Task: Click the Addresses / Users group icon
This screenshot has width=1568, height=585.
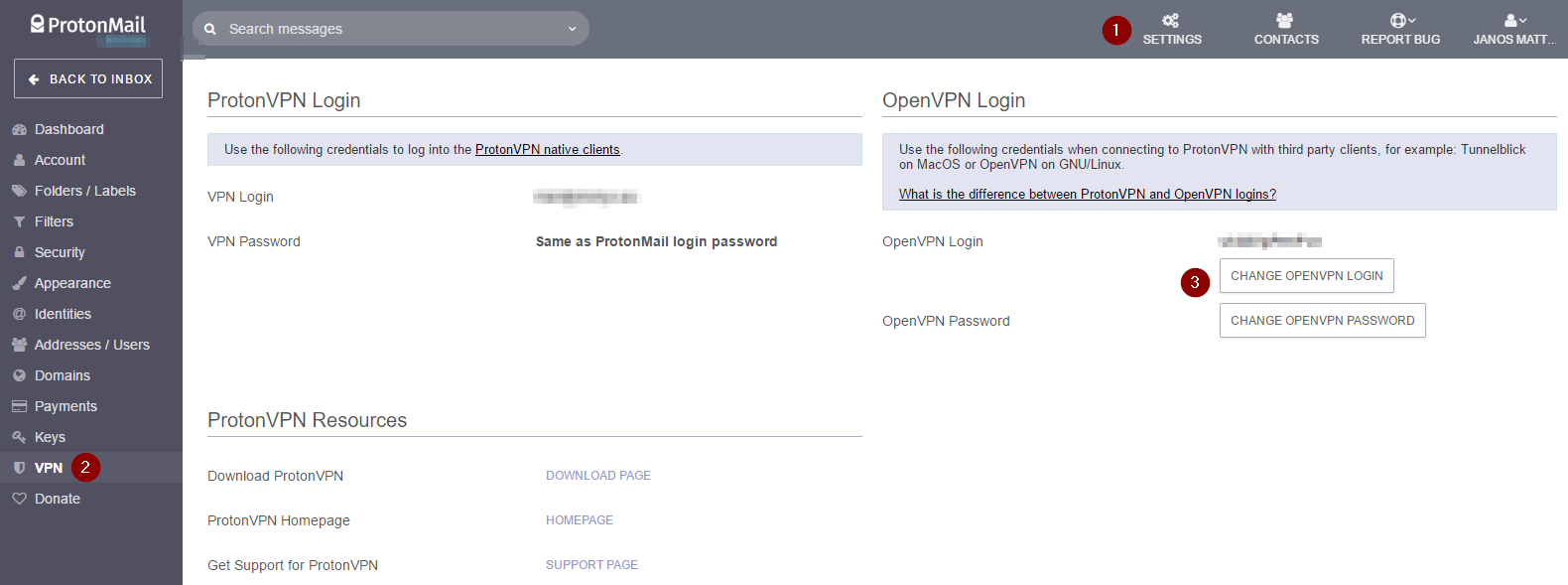Action: click(19, 345)
